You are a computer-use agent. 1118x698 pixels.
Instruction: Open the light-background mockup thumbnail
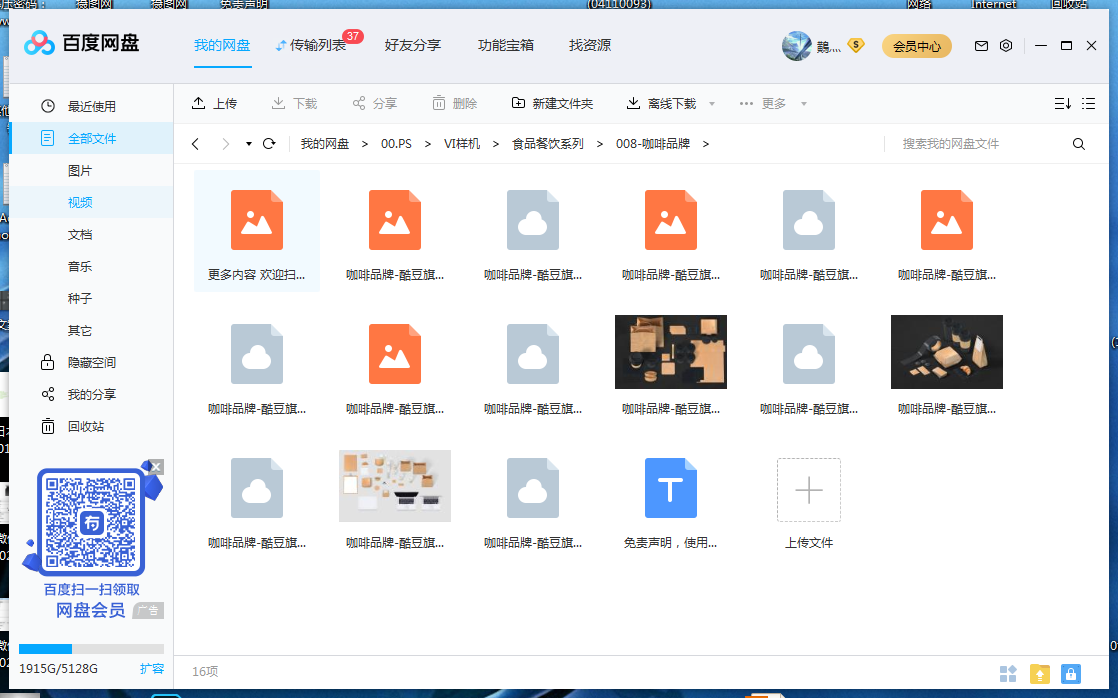(x=395, y=486)
